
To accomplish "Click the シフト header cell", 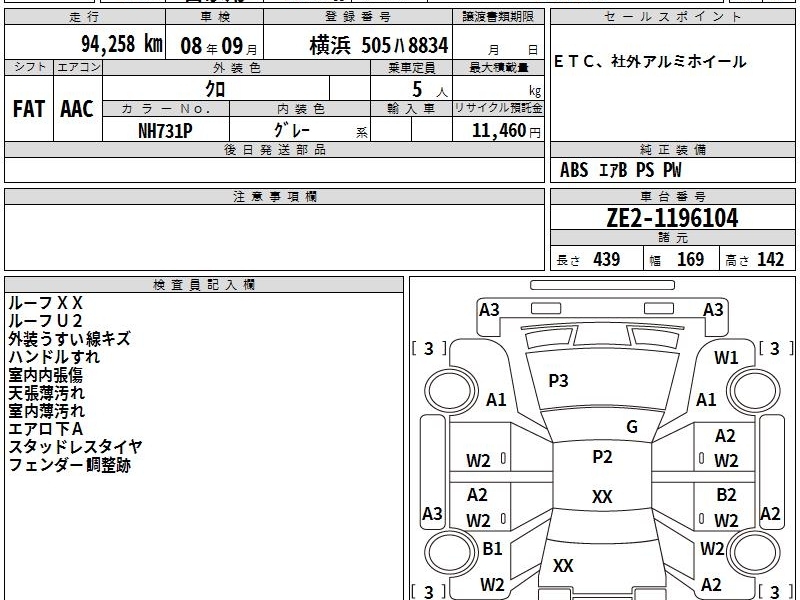I will click(29, 67).
